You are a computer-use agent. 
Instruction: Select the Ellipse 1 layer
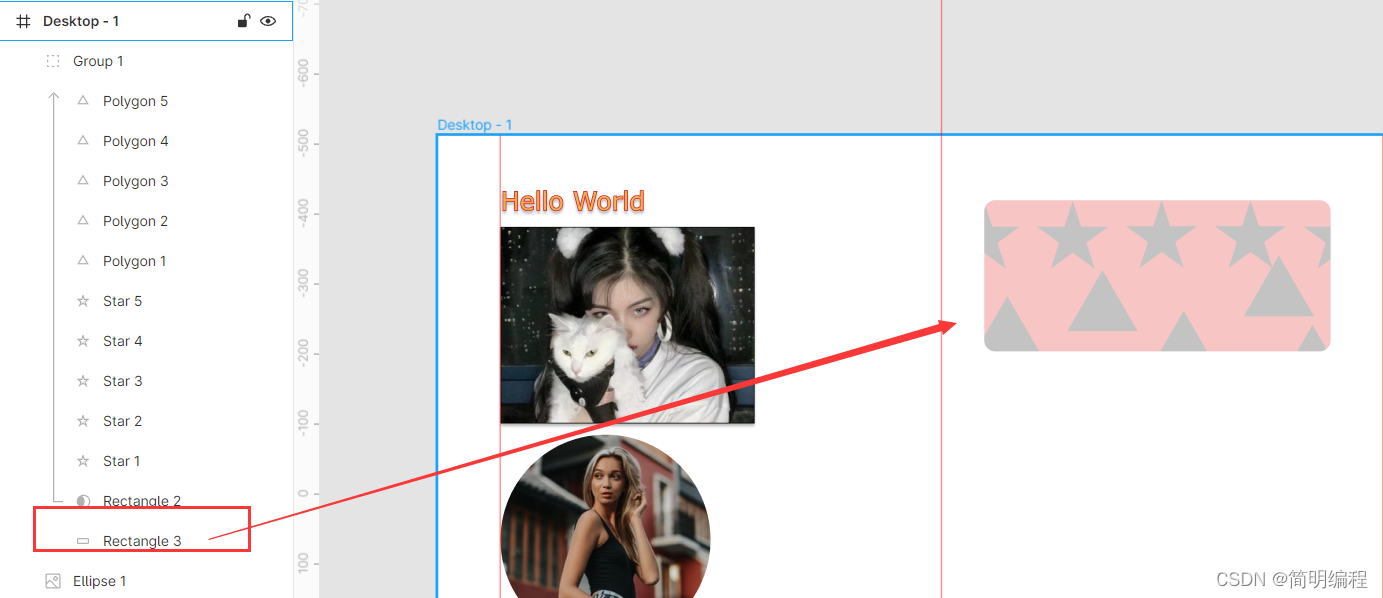point(146,581)
